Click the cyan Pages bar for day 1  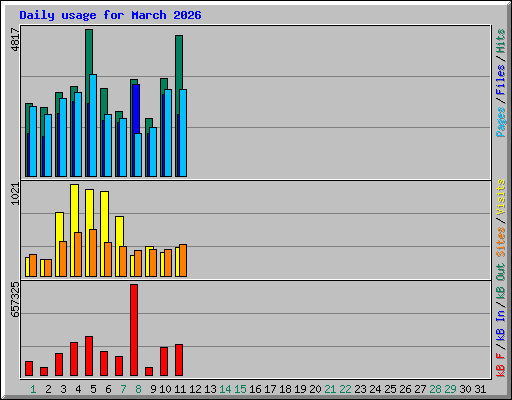(x=33, y=142)
